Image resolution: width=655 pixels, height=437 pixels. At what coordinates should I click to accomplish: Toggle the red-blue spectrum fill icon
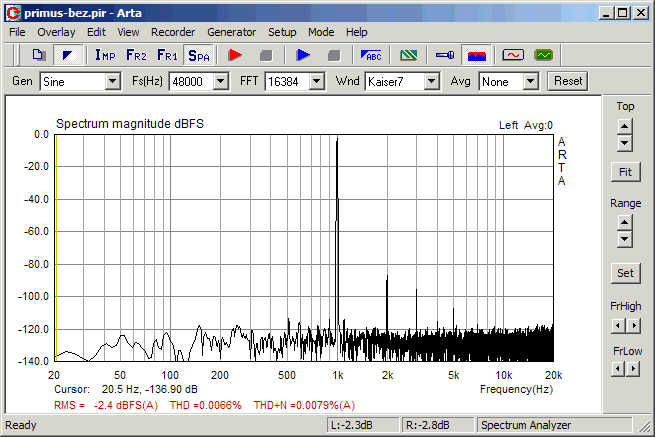pos(477,55)
